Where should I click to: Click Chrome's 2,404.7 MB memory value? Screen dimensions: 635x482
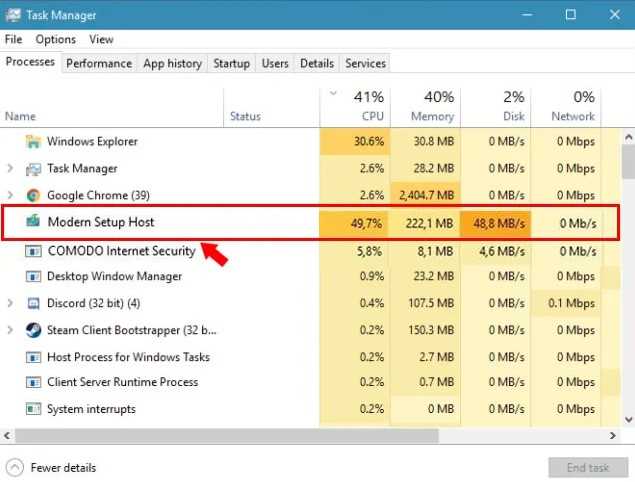pos(426,195)
